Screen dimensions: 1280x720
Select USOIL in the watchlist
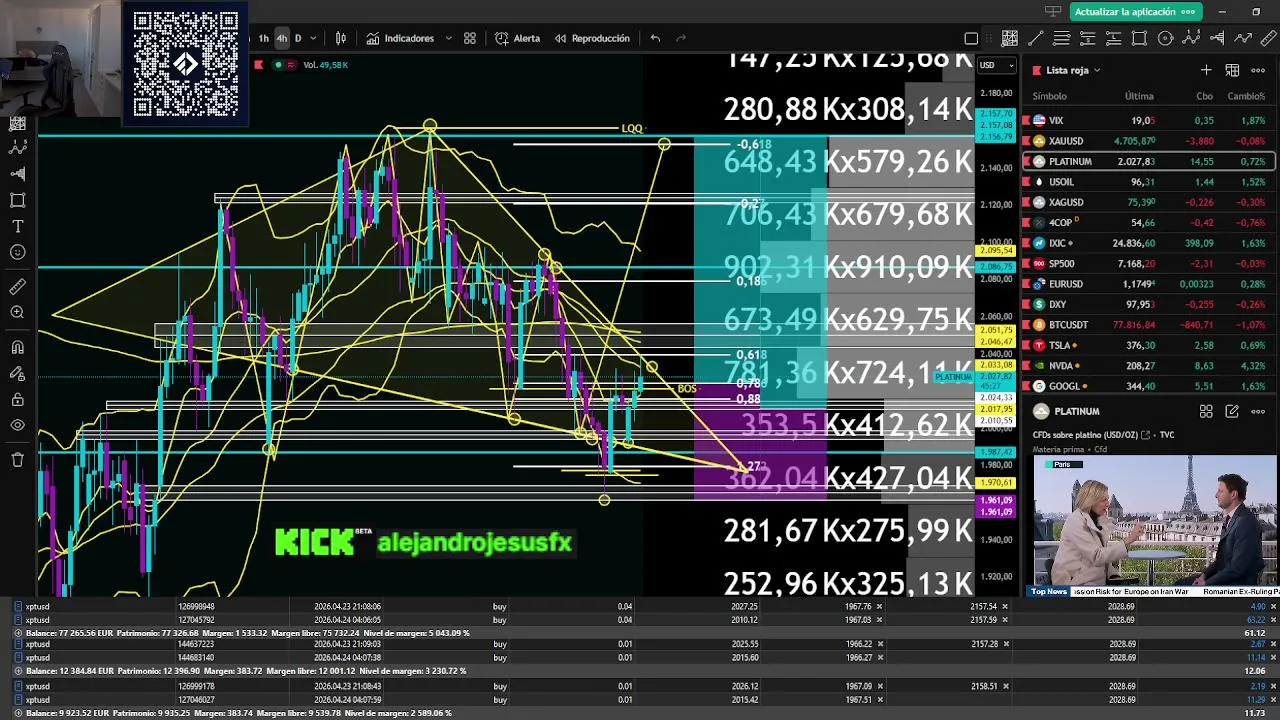(1148, 182)
